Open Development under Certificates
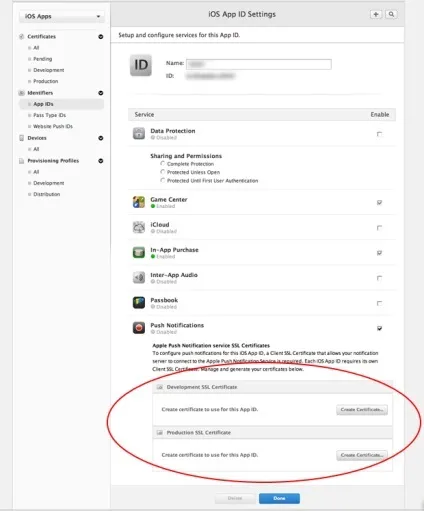The image size is (424, 511). pyautogui.click(x=49, y=70)
